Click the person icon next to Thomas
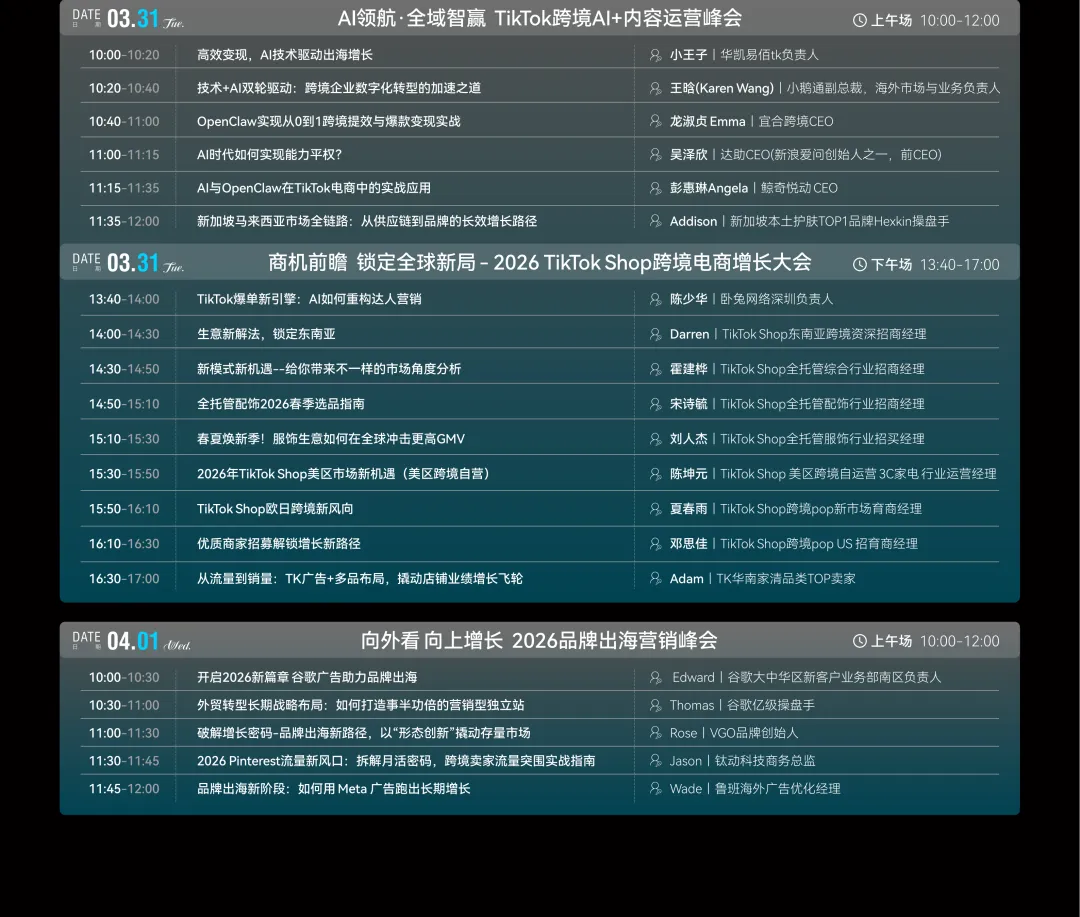 pos(656,705)
